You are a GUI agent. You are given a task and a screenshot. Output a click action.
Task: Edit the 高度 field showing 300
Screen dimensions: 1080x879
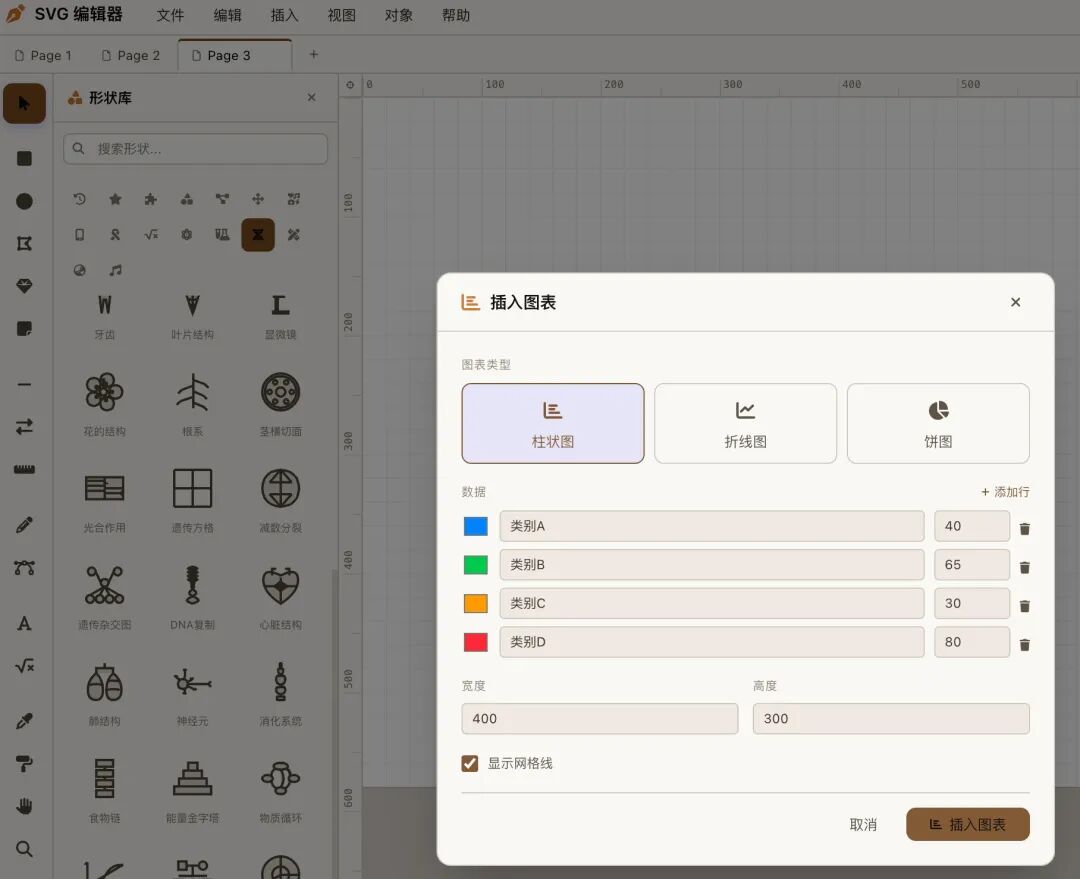click(x=891, y=718)
